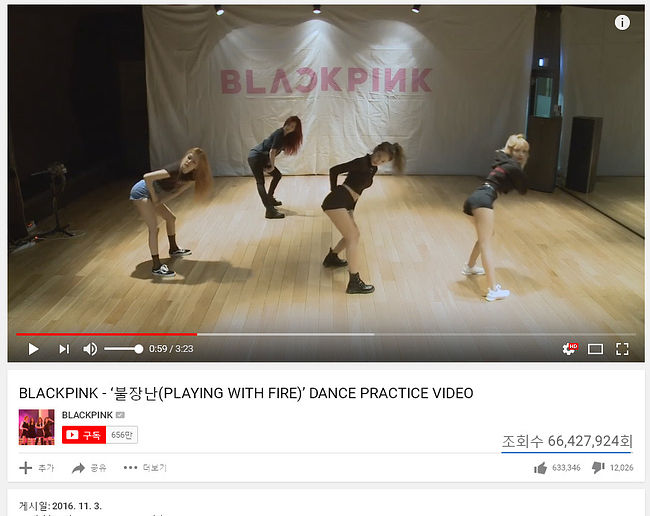
Task: Click the video title text
Action: (x=246, y=393)
